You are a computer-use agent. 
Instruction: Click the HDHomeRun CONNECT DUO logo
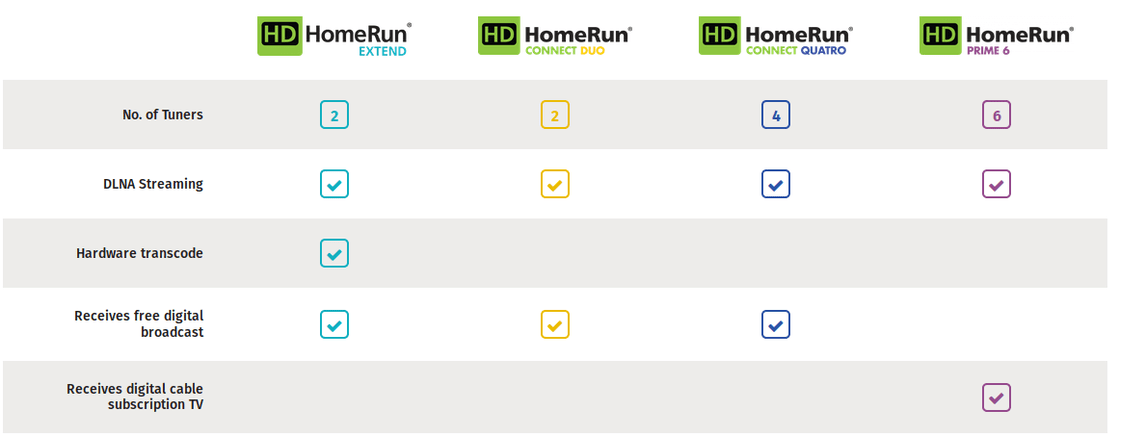(x=555, y=37)
